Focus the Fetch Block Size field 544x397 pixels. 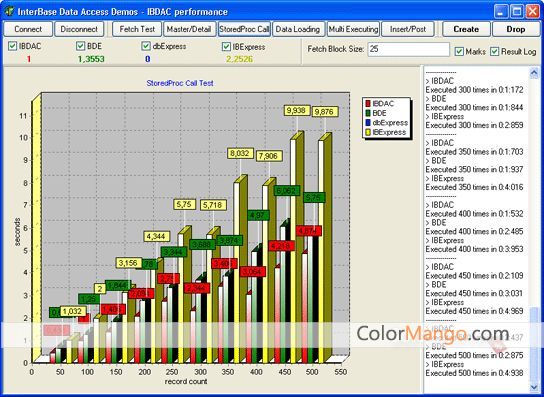pyautogui.click(x=409, y=49)
